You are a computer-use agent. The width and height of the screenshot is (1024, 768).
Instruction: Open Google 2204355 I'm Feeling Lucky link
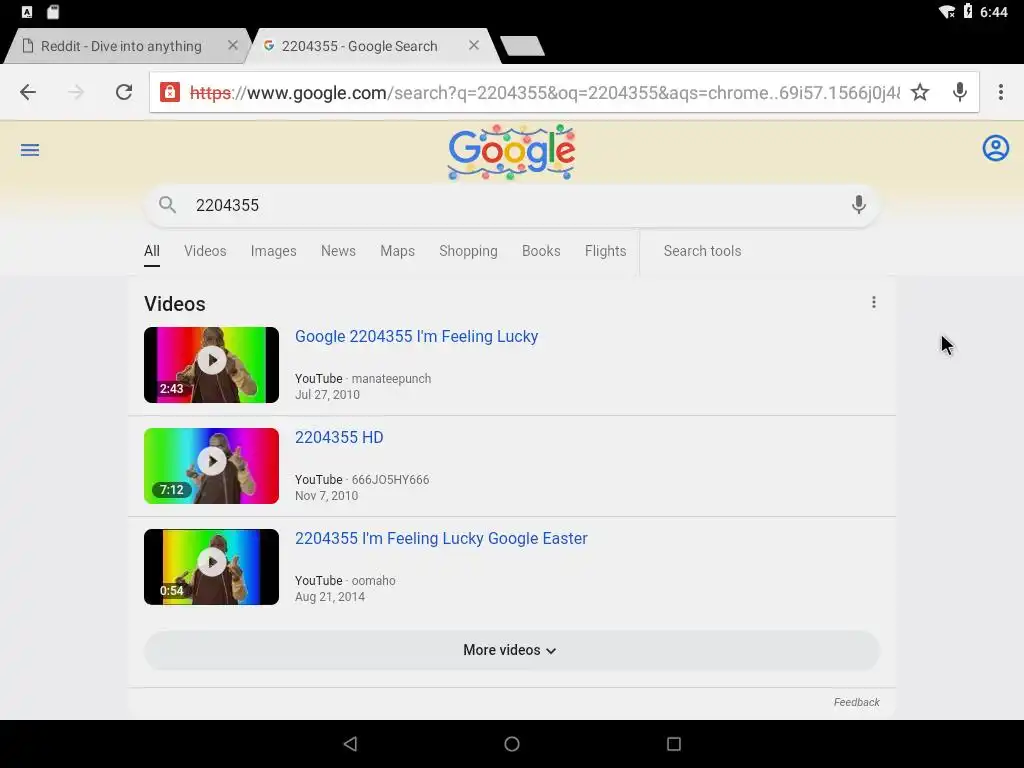point(417,336)
